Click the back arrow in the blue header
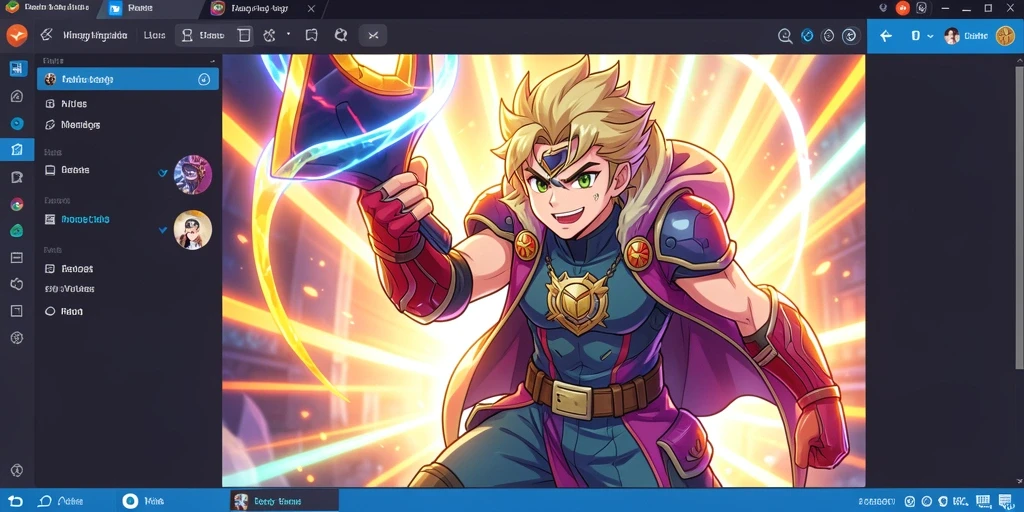 886,36
